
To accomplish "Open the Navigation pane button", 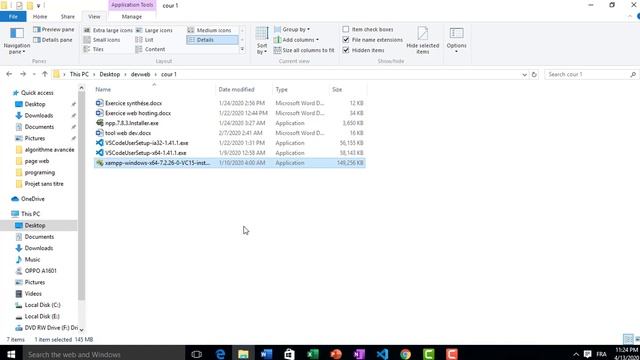I will tap(17, 40).
